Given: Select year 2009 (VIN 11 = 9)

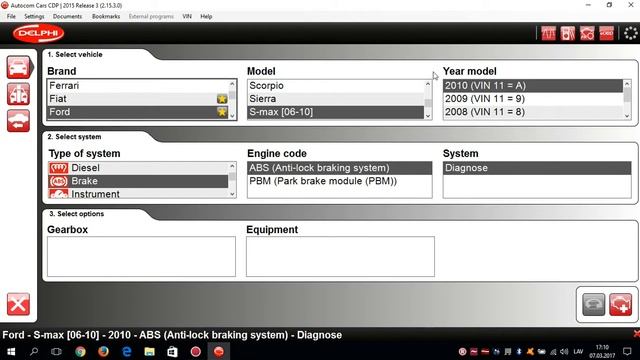Looking at the screenshot, I should coord(533,99).
